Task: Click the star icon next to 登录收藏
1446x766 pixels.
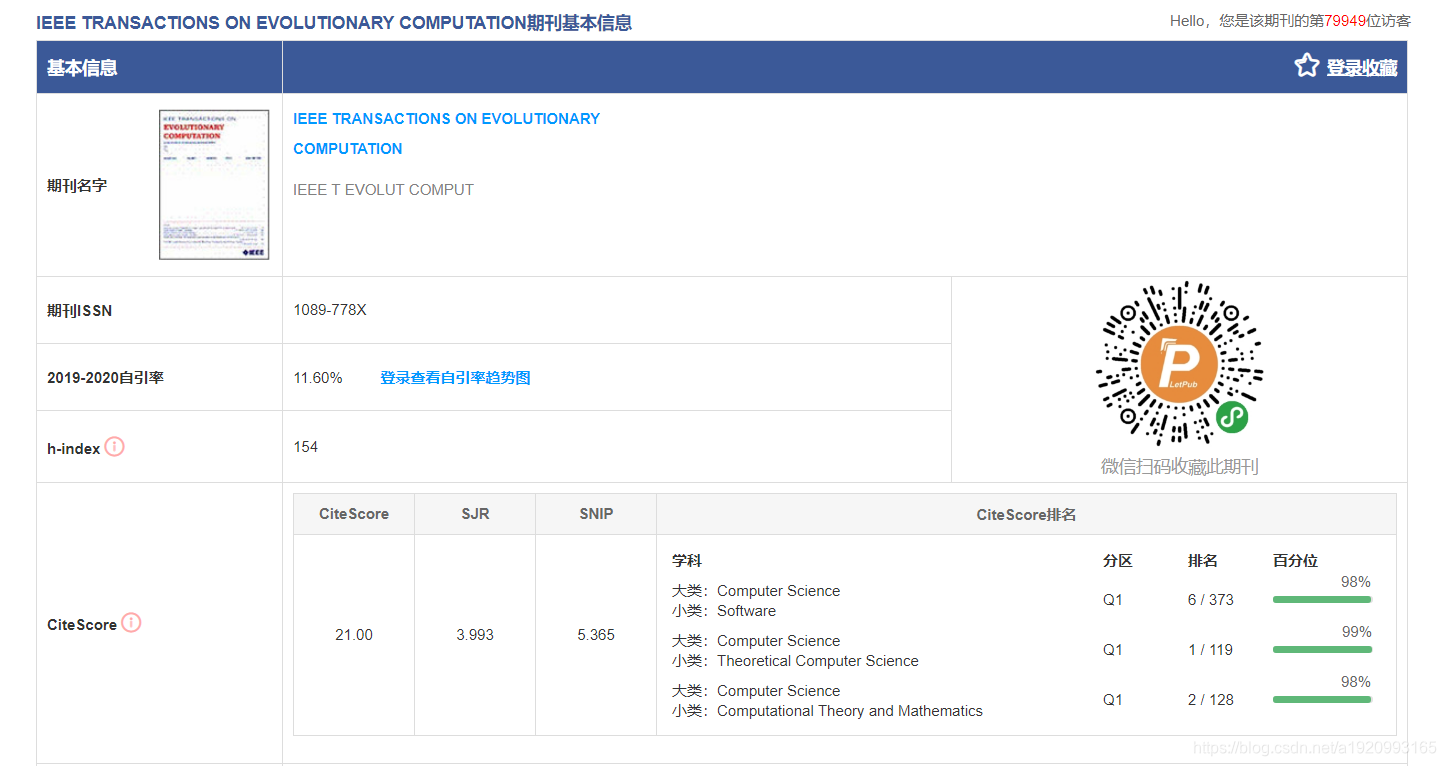Action: tap(1306, 66)
